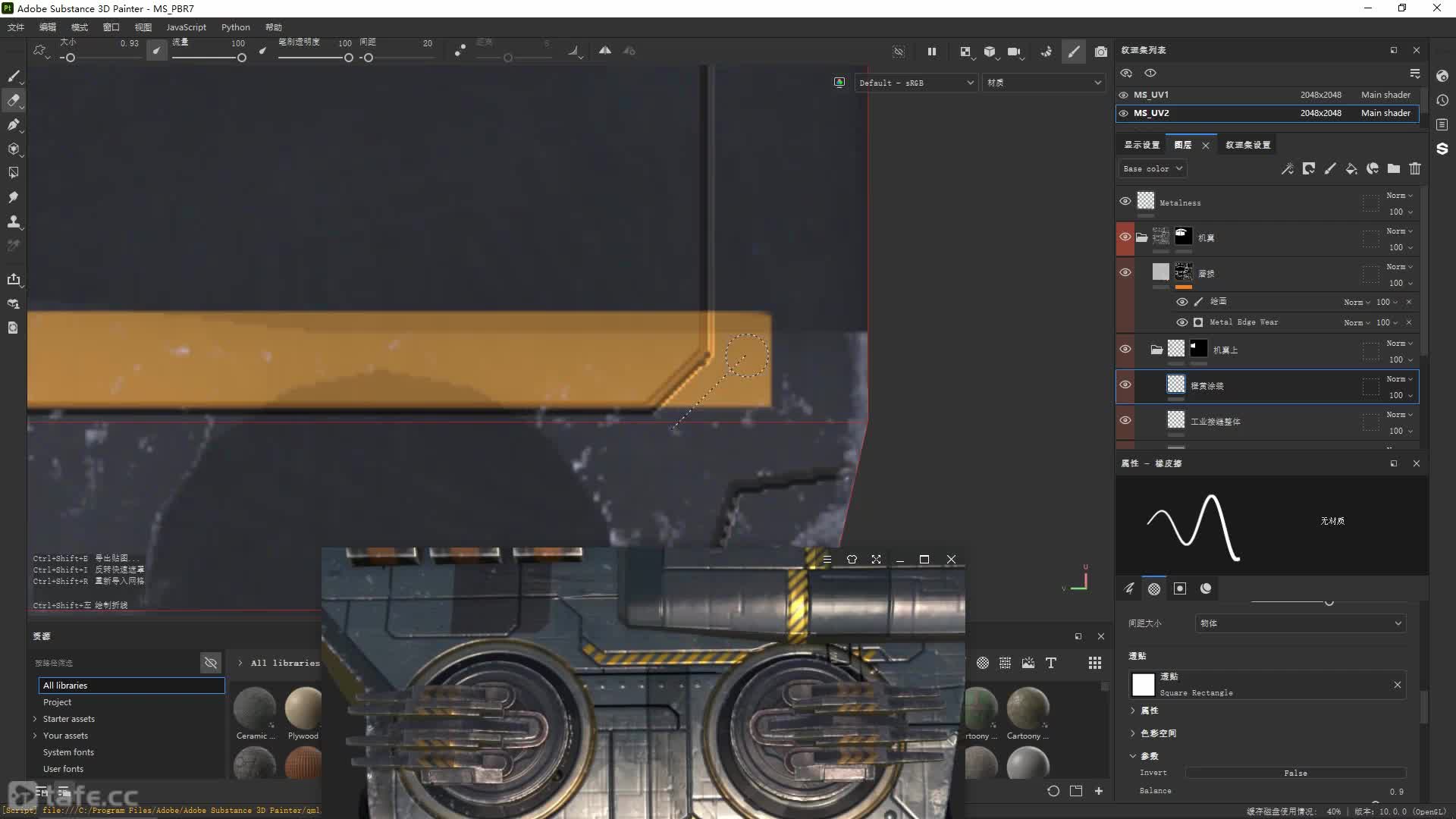Toggle visibility of the 绘画 effect
1456x819 pixels.
pos(1181,302)
